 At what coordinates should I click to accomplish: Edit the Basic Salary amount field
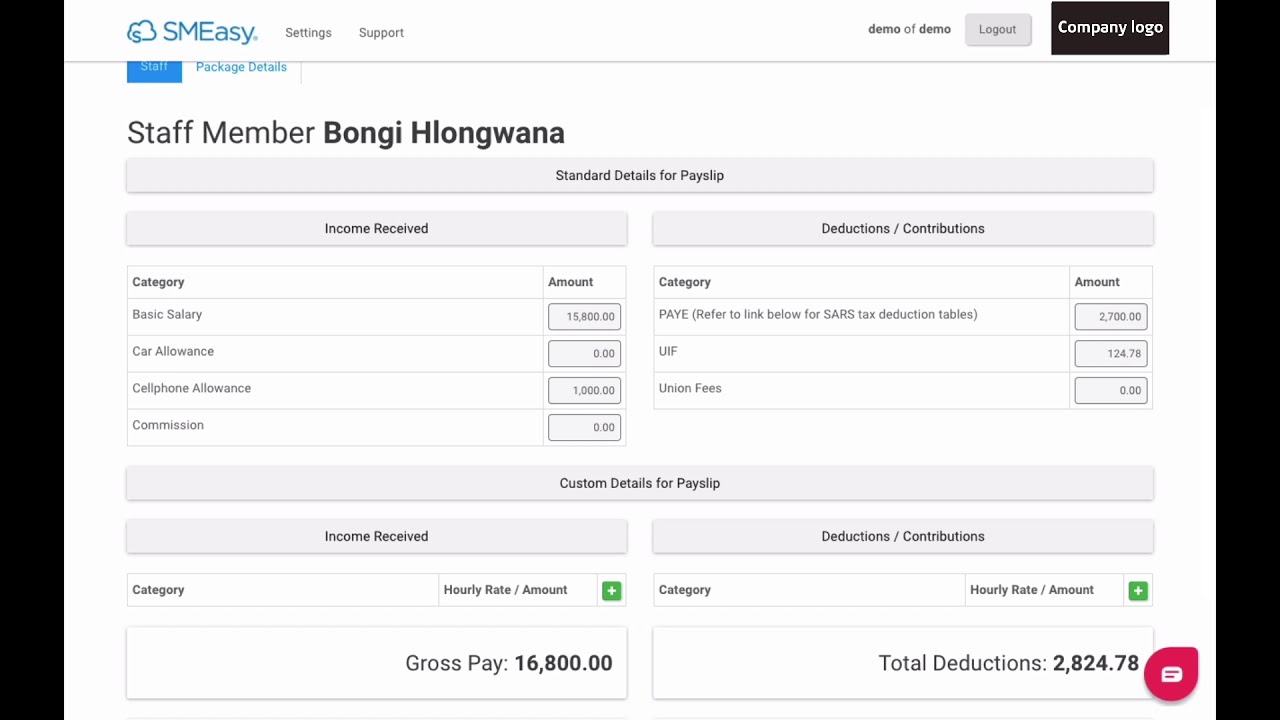pos(584,317)
